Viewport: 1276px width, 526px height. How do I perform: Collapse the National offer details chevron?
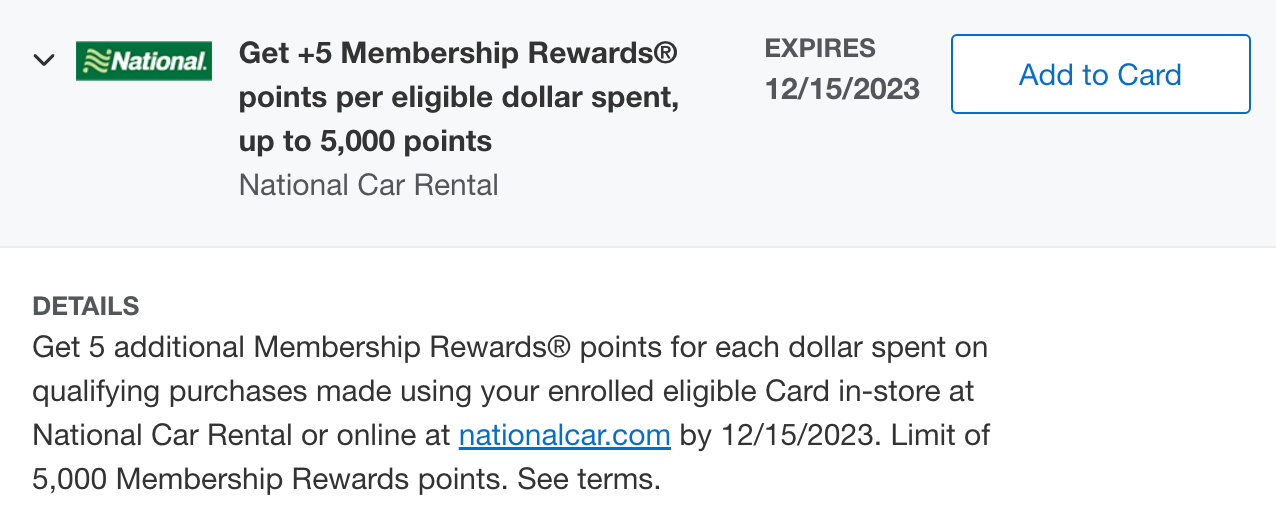43,60
